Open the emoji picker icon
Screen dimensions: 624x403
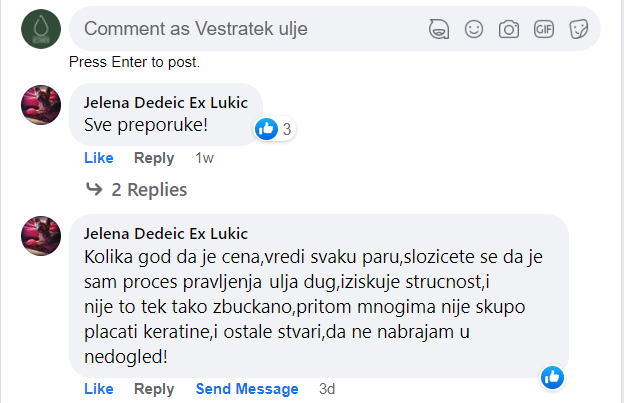[474, 29]
